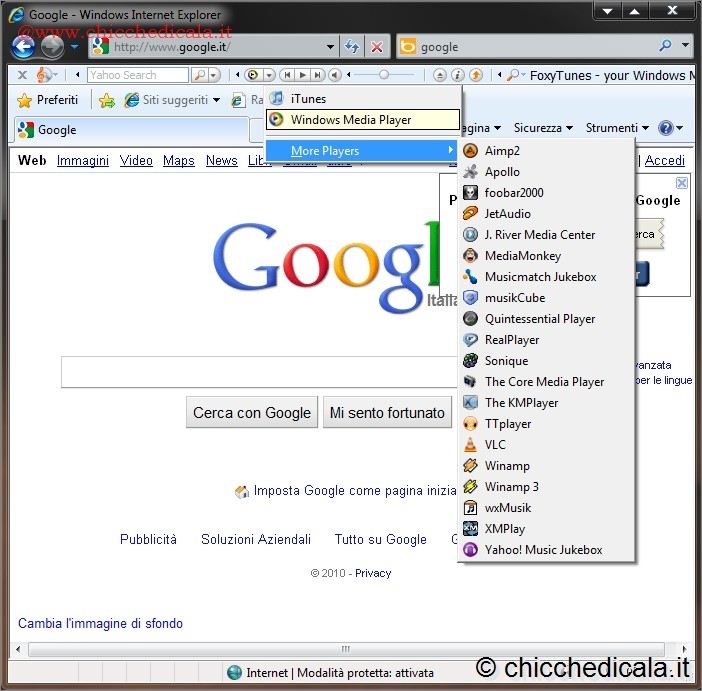Image resolution: width=702 pixels, height=691 pixels.
Task: Adjust the FoxyTunes volume slider
Action: click(x=384, y=75)
